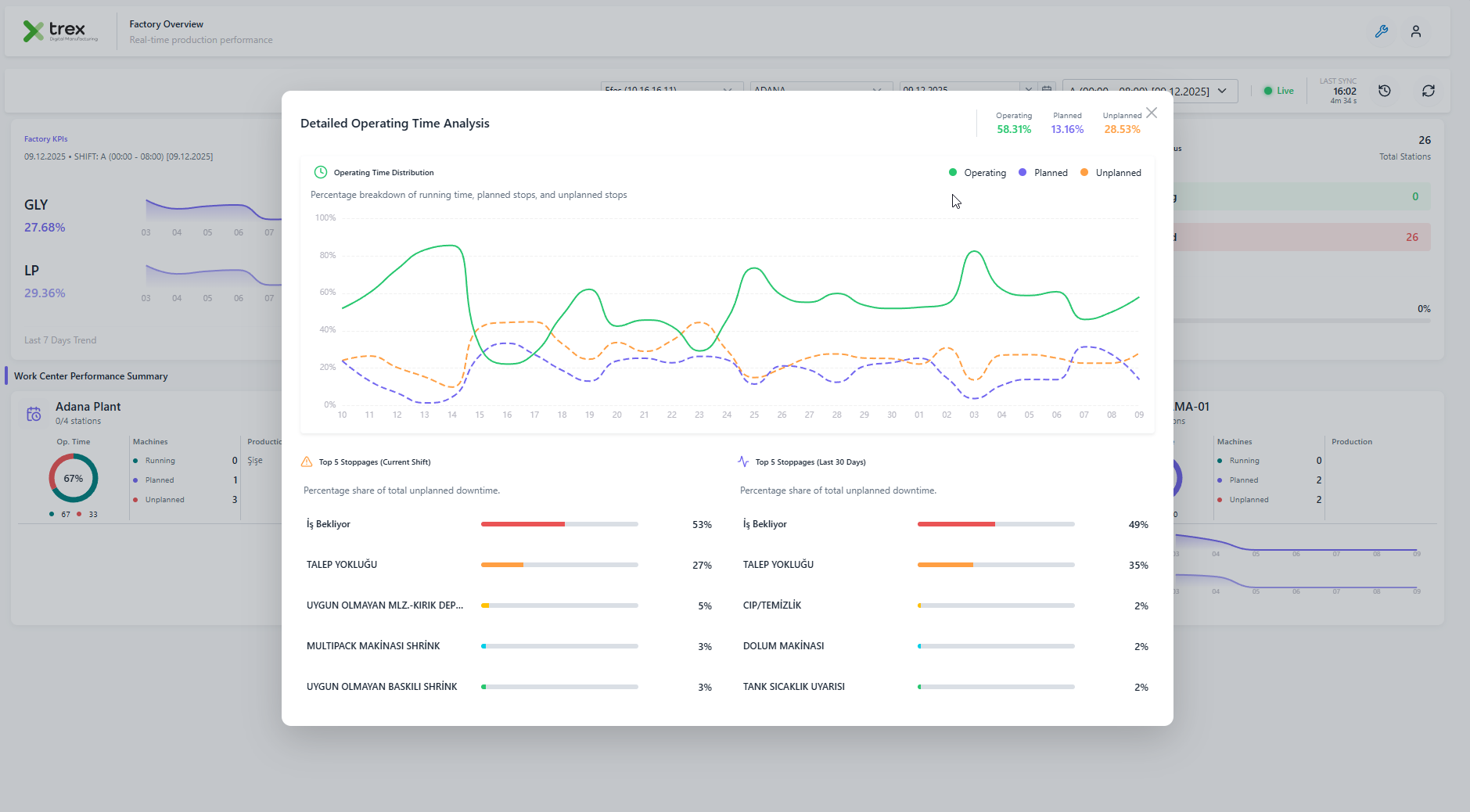Click the Factory KPIs heading
1470x812 pixels.
[46, 139]
